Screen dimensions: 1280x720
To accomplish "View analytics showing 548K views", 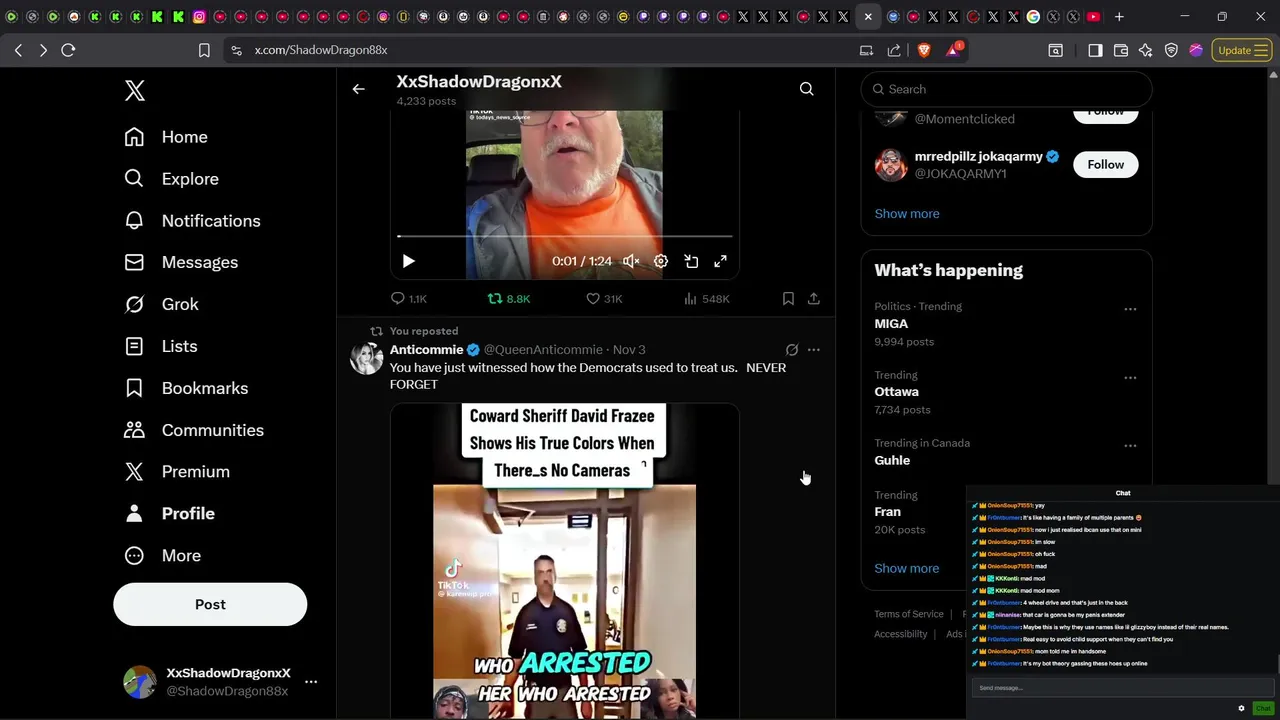I will pyautogui.click(x=706, y=298).
